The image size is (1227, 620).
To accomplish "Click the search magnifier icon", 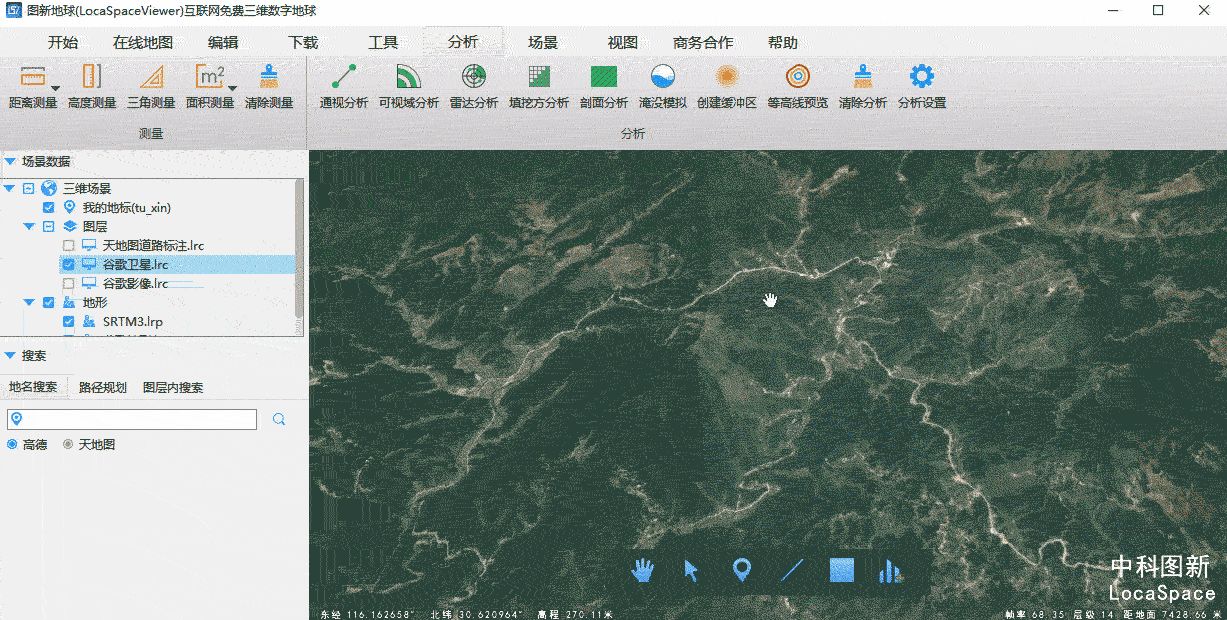I will (279, 419).
